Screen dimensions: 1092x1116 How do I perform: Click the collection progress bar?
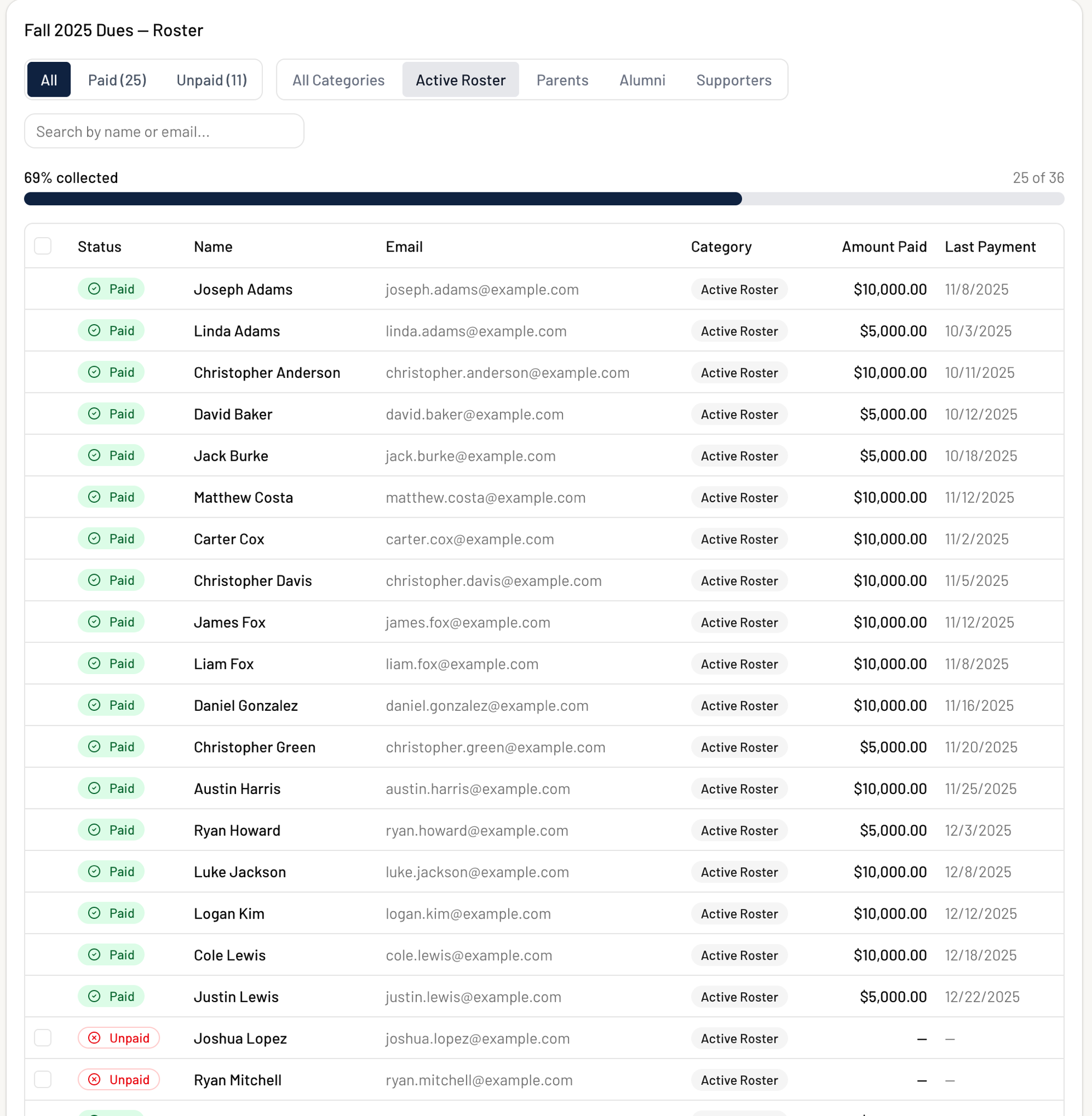tap(543, 199)
